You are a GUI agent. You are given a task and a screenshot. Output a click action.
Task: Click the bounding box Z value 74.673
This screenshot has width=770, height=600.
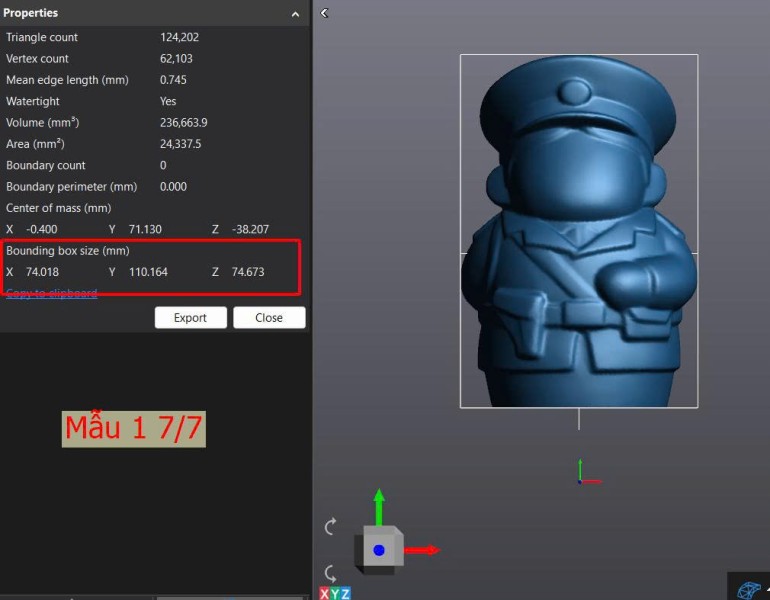248,272
